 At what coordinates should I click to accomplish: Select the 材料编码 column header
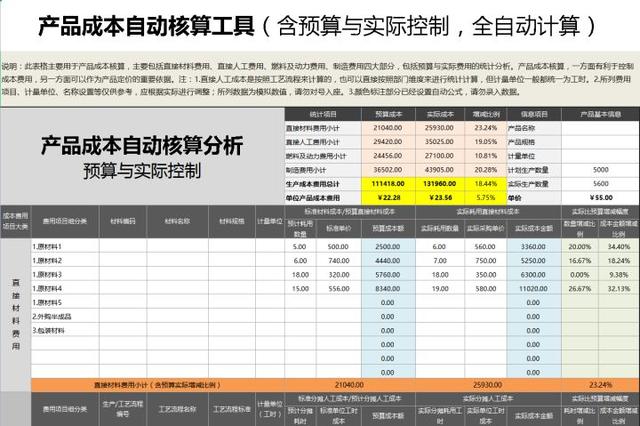pos(123,221)
